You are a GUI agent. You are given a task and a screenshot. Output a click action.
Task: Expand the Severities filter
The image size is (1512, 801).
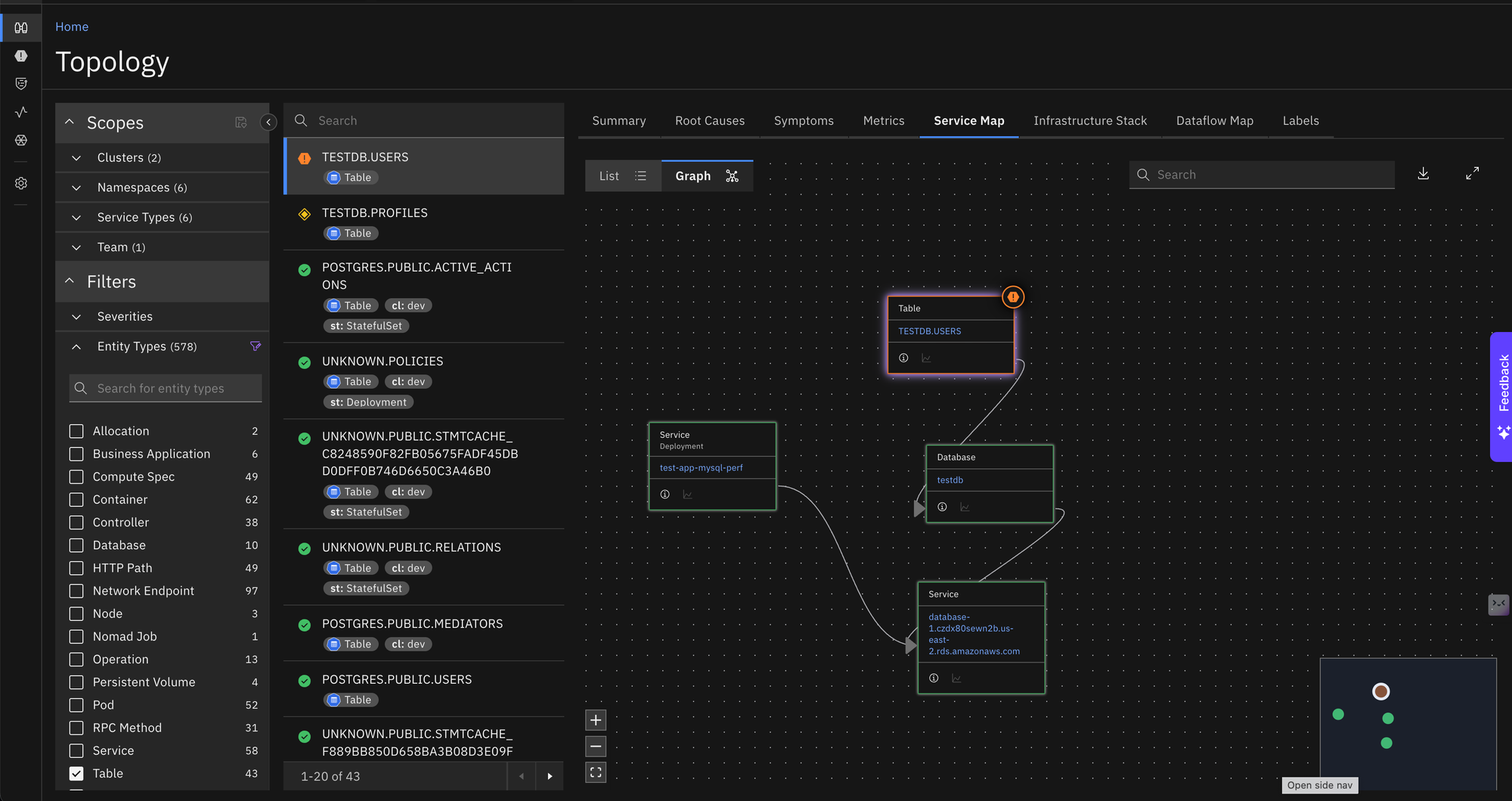click(76, 317)
